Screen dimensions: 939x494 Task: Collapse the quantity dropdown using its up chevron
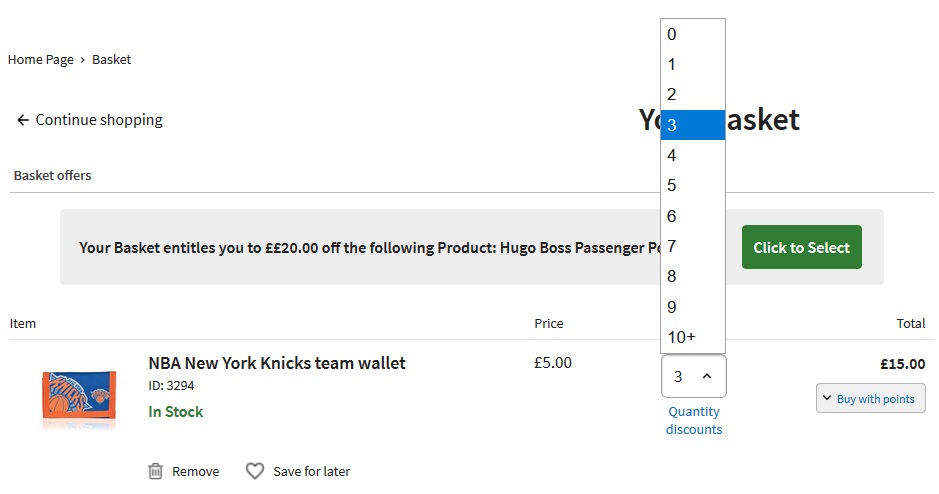[707, 376]
